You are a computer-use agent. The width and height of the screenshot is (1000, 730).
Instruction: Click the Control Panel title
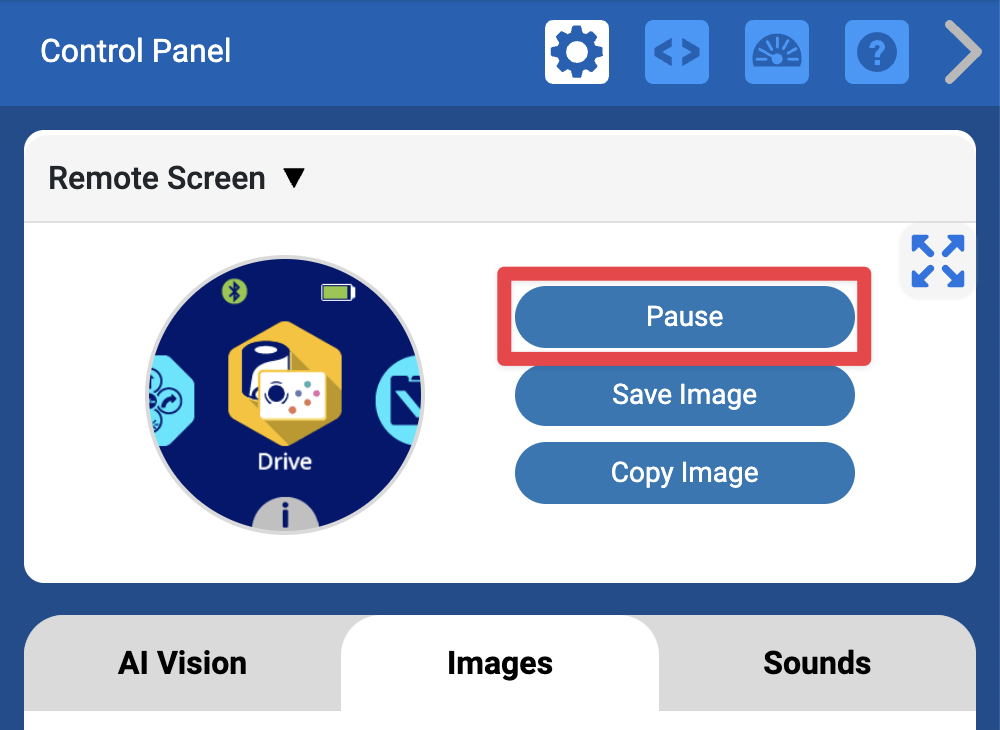135,52
